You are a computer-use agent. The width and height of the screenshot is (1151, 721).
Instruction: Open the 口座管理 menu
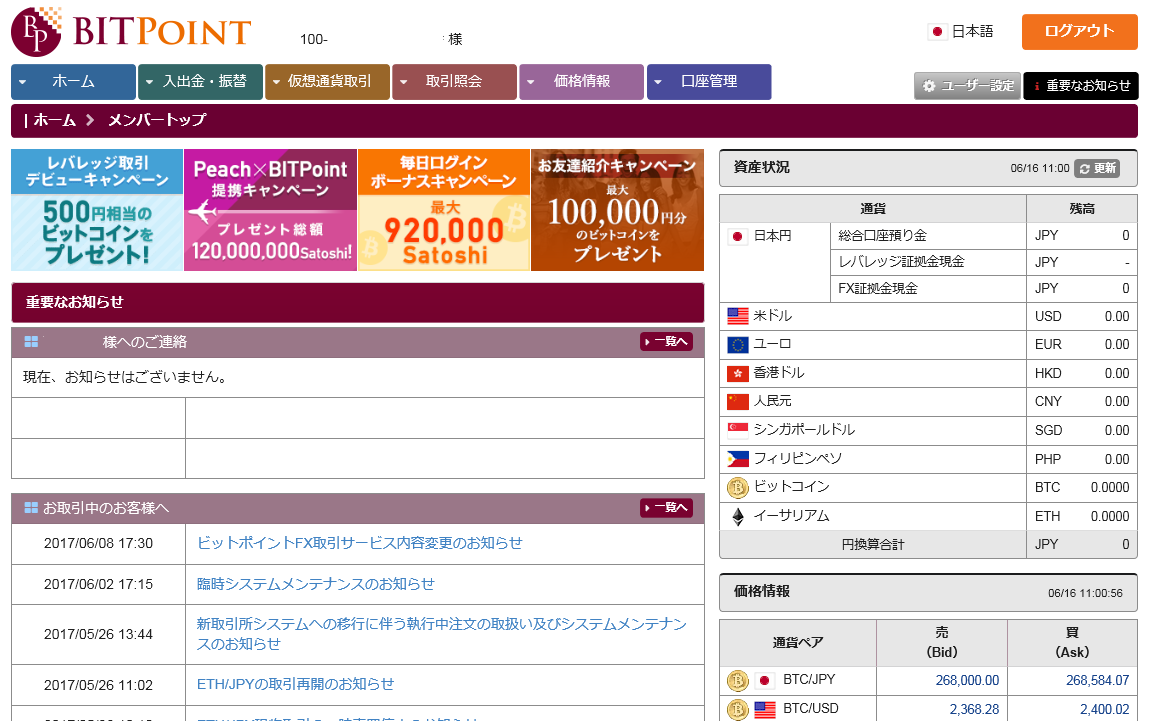(708, 82)
